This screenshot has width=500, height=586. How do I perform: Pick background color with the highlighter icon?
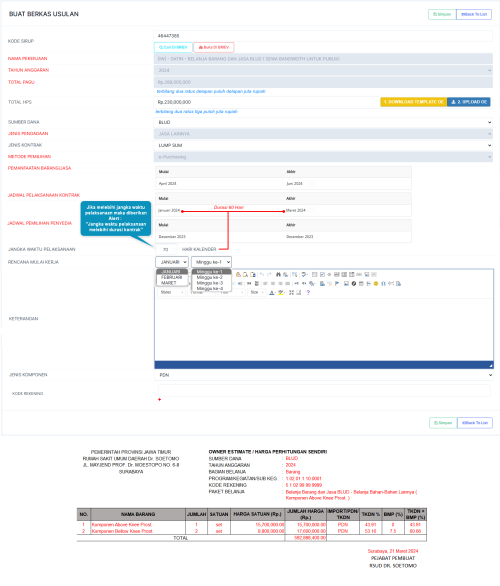click(x=281, y=292)
